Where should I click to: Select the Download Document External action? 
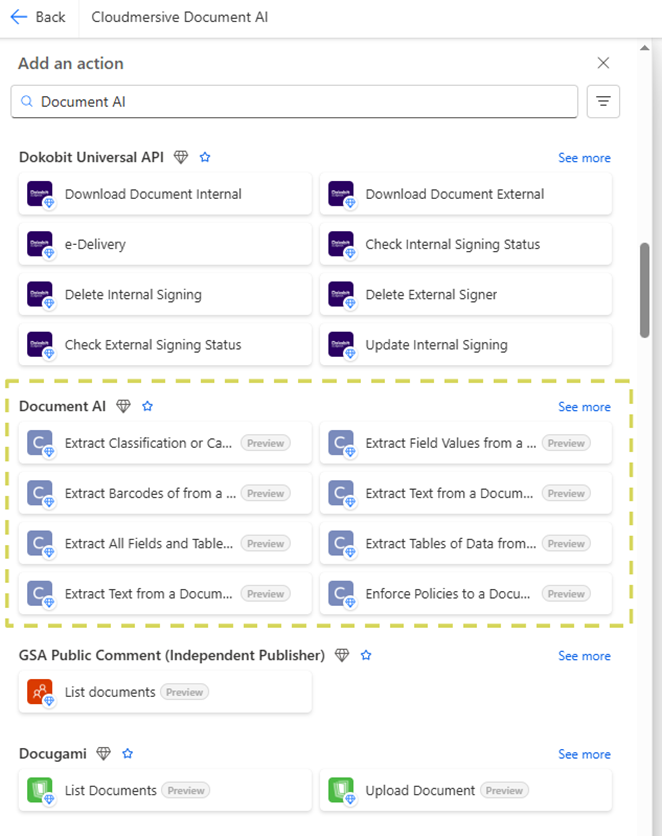click(x=466, y=194)
